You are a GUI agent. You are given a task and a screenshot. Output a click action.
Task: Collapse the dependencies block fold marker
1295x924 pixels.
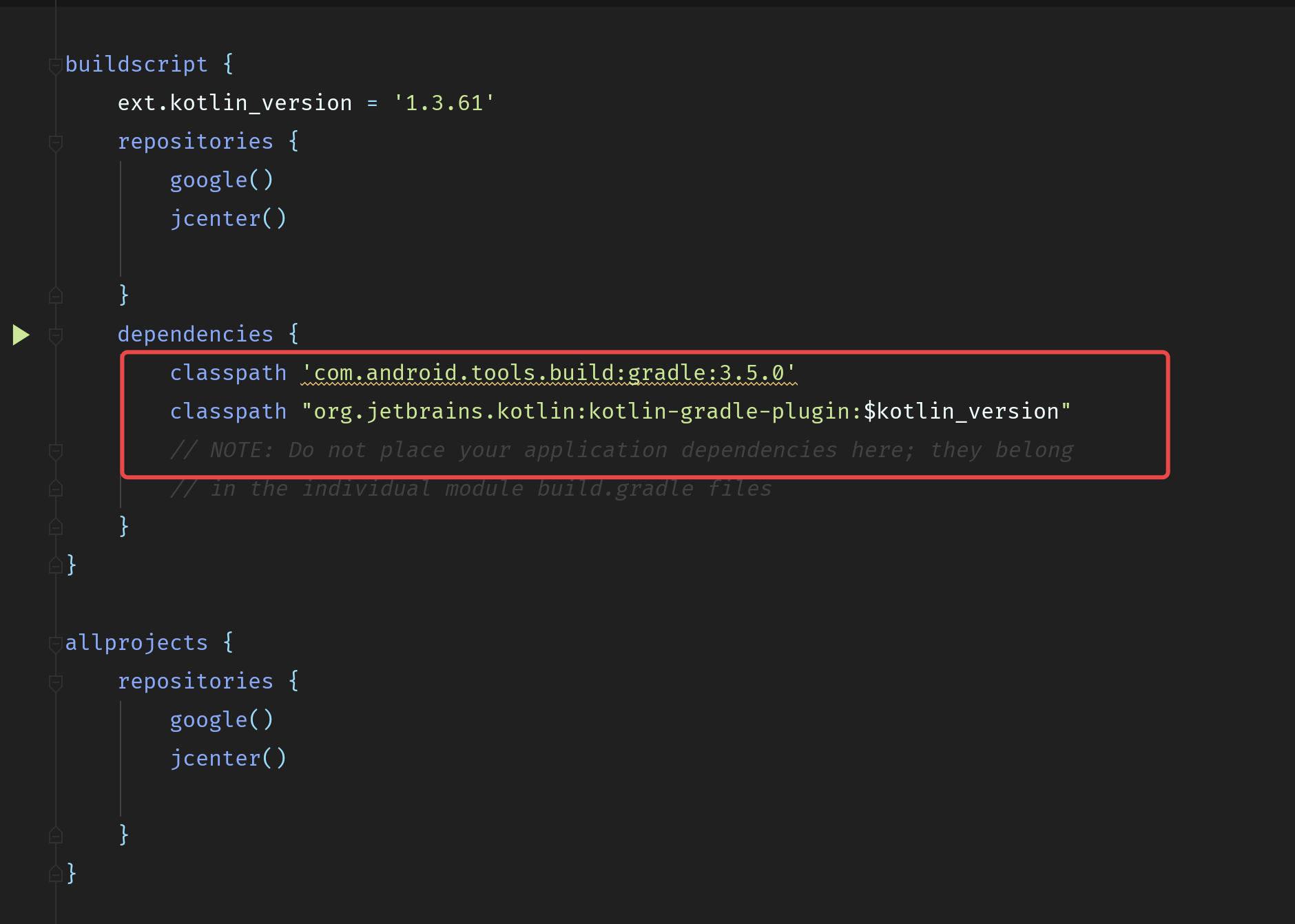(x=56, y=336)
